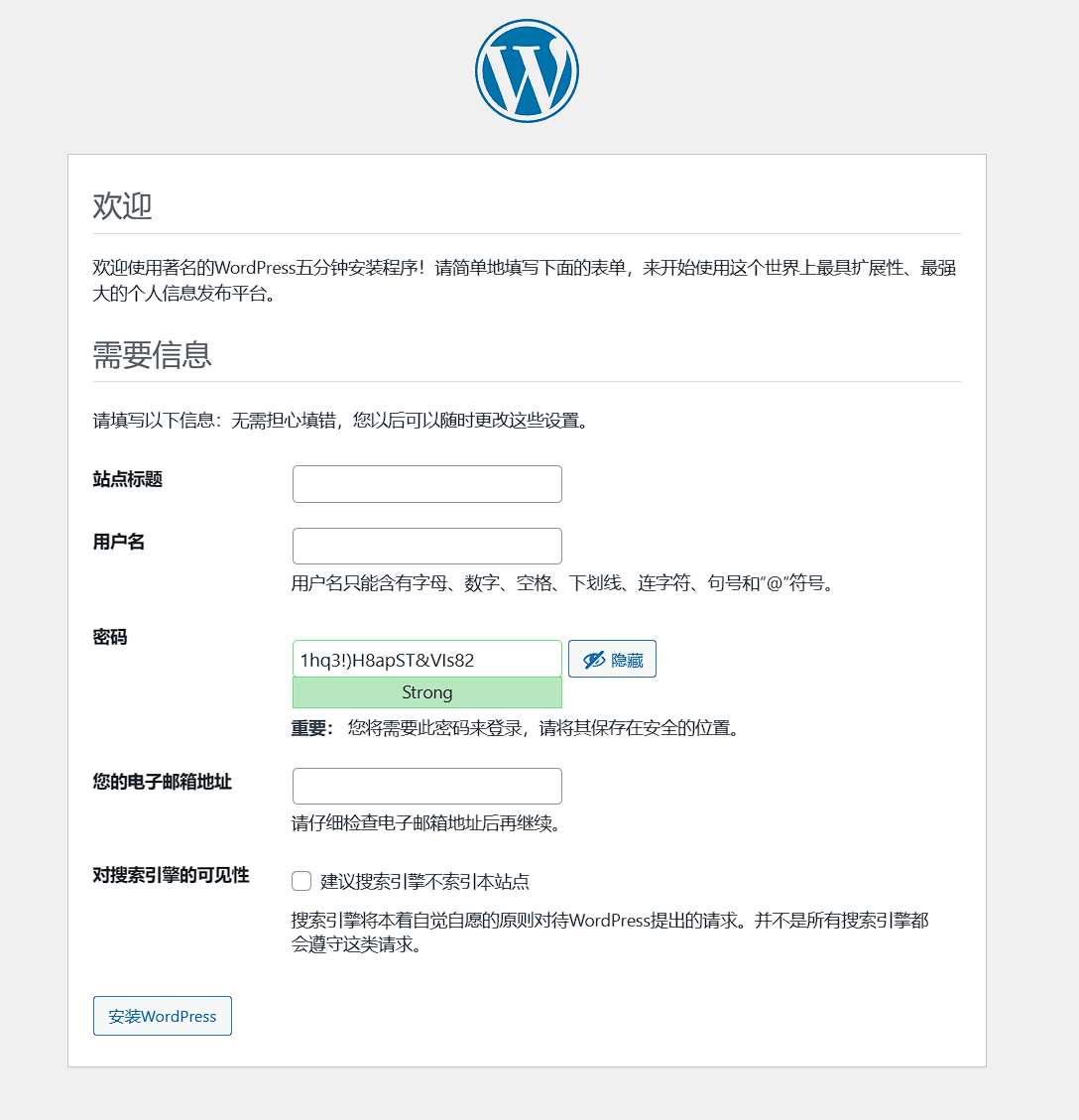The image size is (1079, 1120).
Task: Click the 需要信息 heading
Action: pos(152,354)
